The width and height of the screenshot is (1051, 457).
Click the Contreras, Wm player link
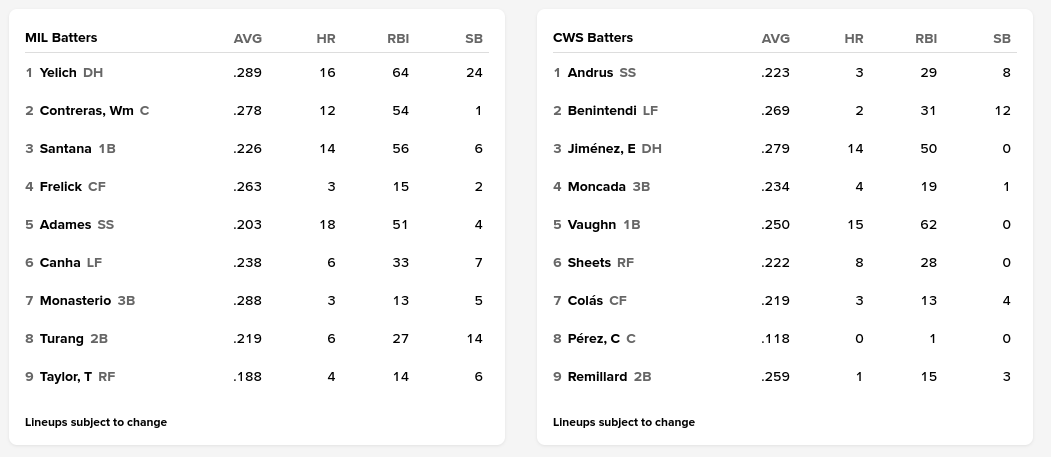(86, 111)
